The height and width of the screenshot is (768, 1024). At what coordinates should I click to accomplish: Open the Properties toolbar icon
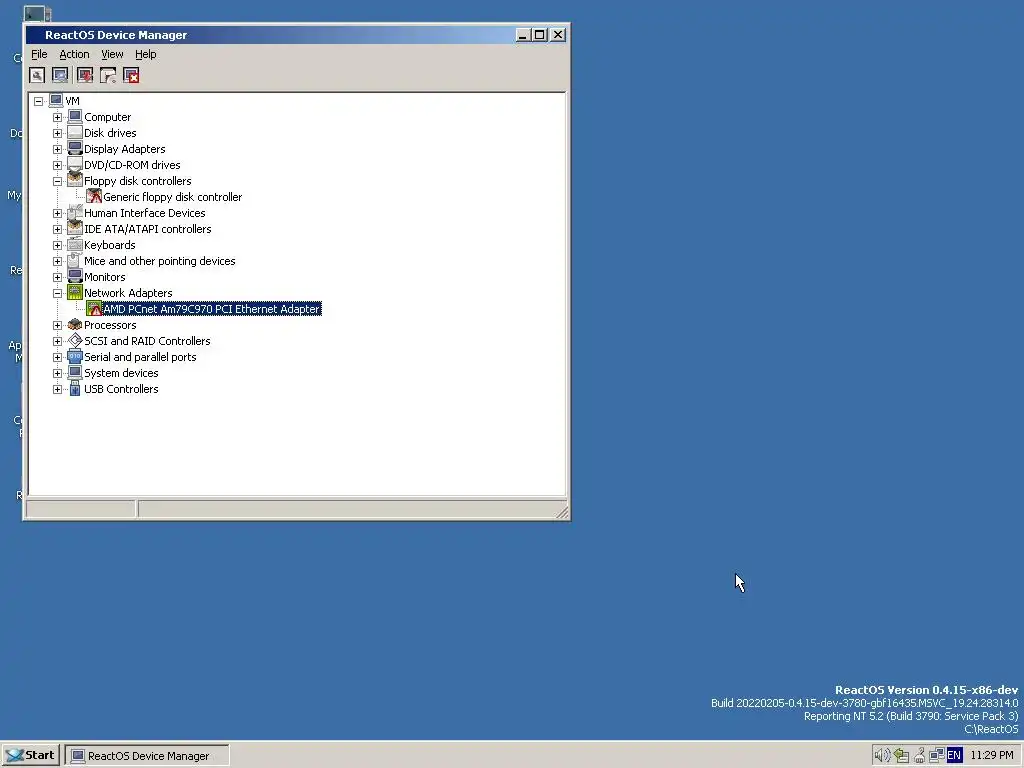click(37, 76)
